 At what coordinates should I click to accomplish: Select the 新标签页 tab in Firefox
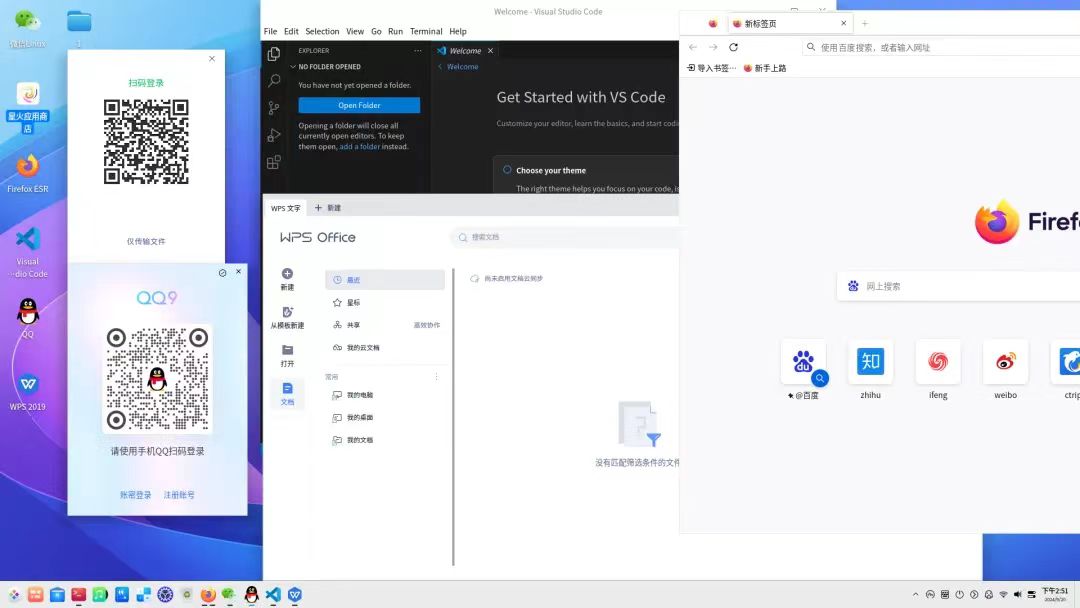click(790, 23)
